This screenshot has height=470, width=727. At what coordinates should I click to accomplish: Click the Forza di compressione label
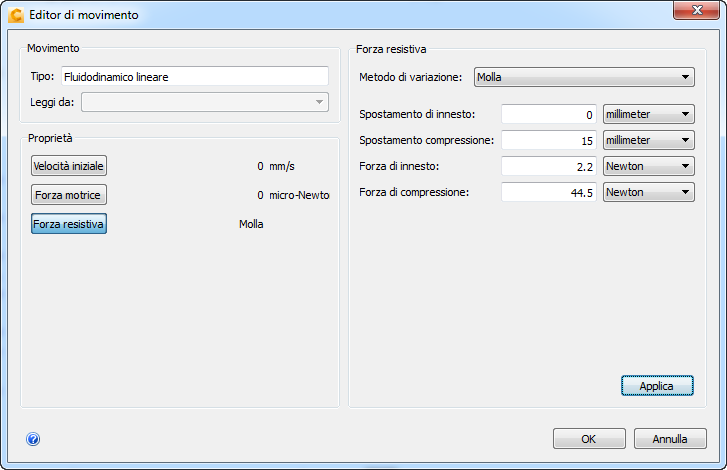point(414,192)
